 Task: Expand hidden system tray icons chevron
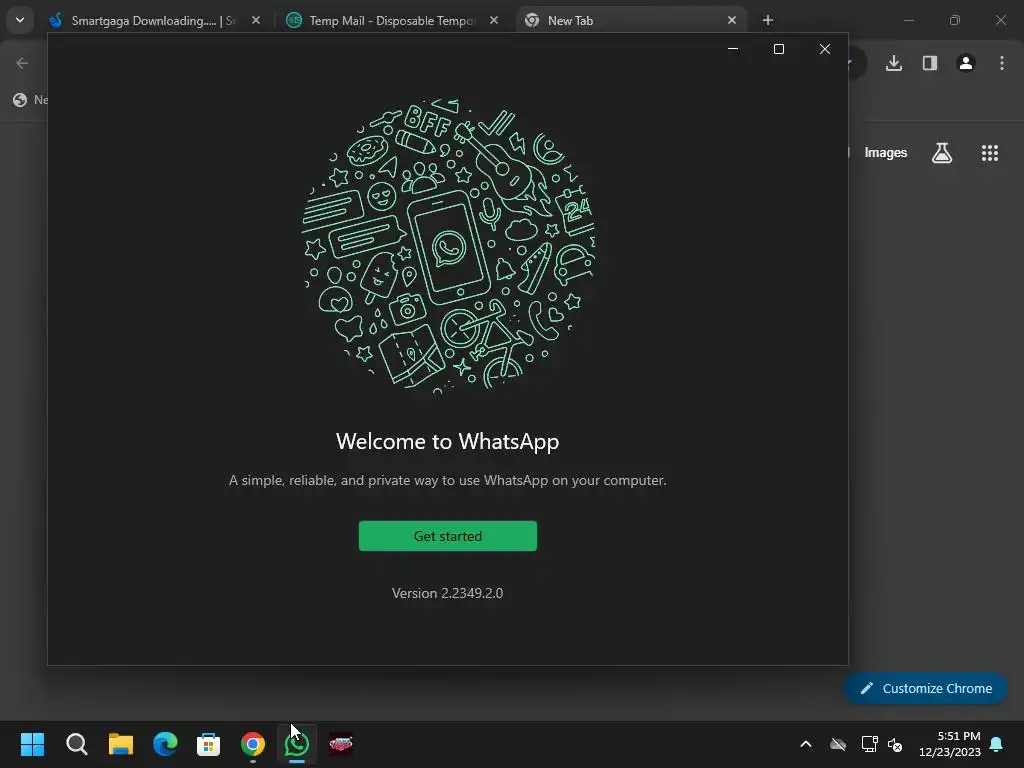806,744
